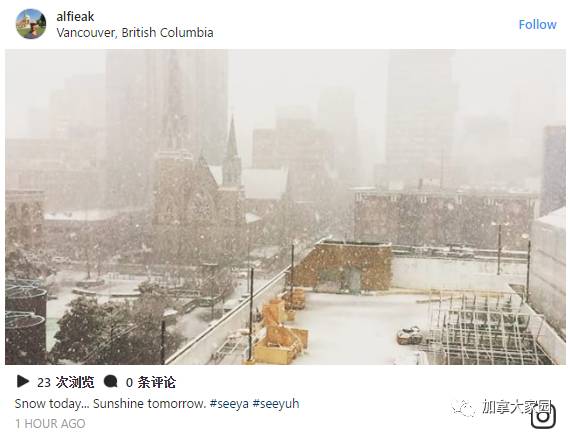Open the #seeya hashtag
The image size is (570, 433).
pos(229,404)
